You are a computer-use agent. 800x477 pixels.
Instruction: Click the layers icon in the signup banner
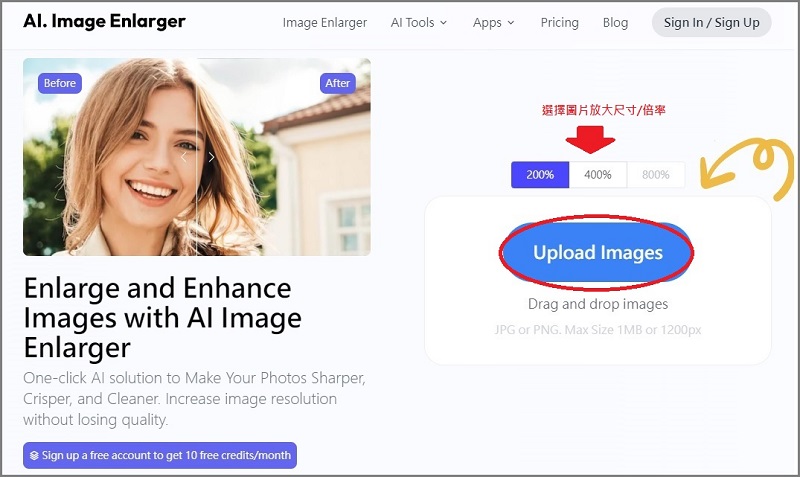34,455
